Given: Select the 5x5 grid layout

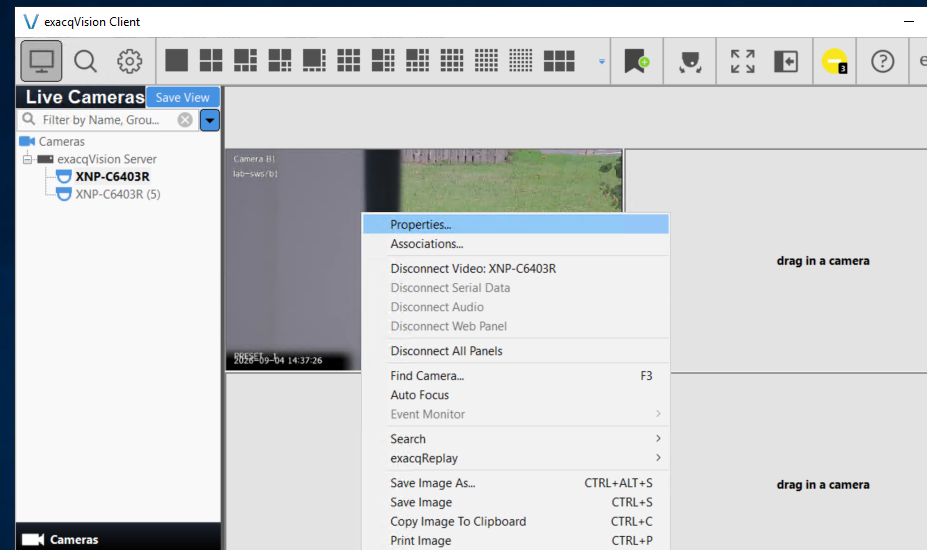Looking at the screenshot, I should tap(486, 60).
